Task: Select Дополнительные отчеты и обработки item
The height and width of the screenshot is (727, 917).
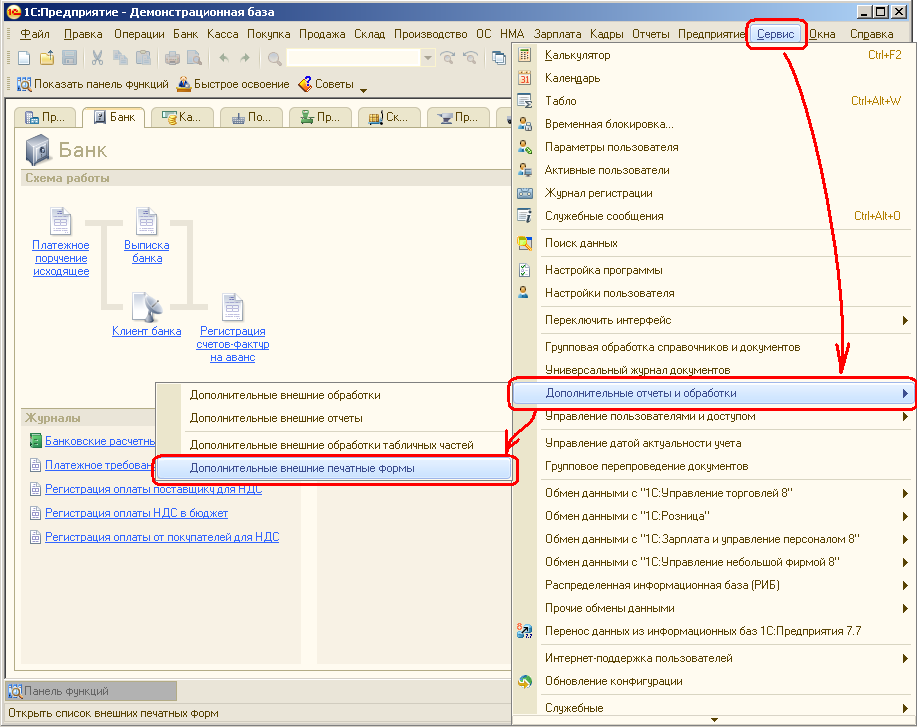Action: 713,393
